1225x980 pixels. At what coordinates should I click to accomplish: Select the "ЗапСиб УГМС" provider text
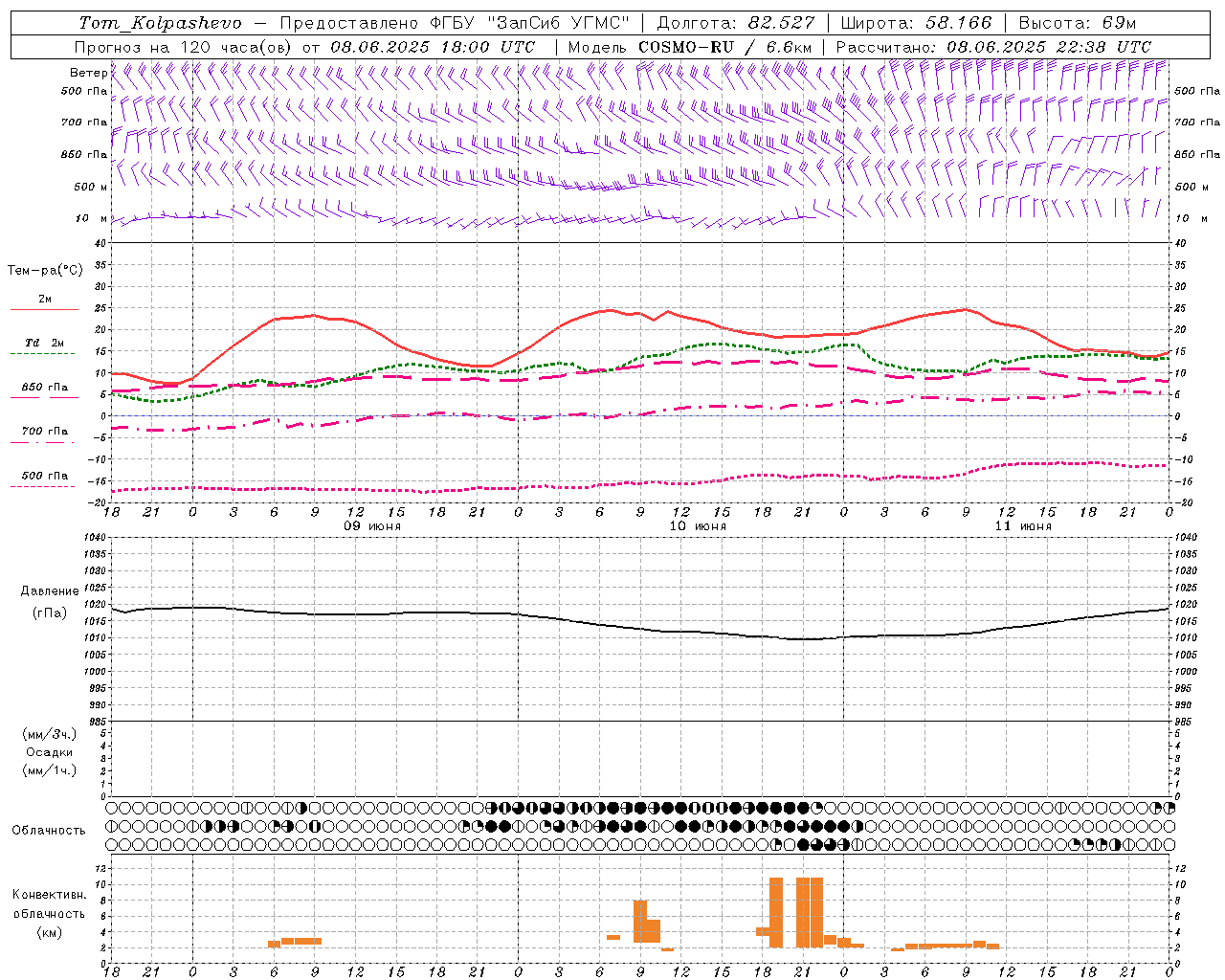click(x=559, y=23)
